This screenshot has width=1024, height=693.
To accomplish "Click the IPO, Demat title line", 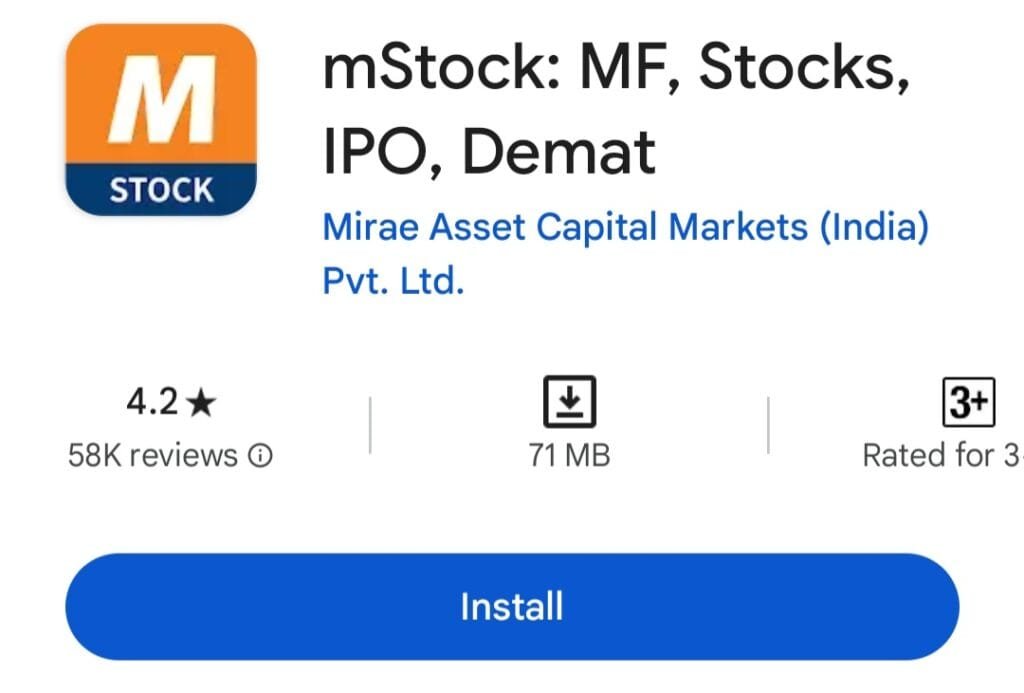I will tap(490, 152).
